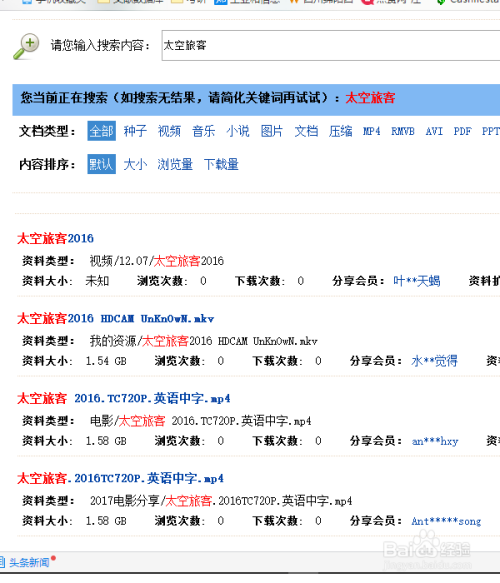Viewport: 500px width, 583px height.
Task: Open sharing member an***hxy profile
Action: click(x=435, y=441)
